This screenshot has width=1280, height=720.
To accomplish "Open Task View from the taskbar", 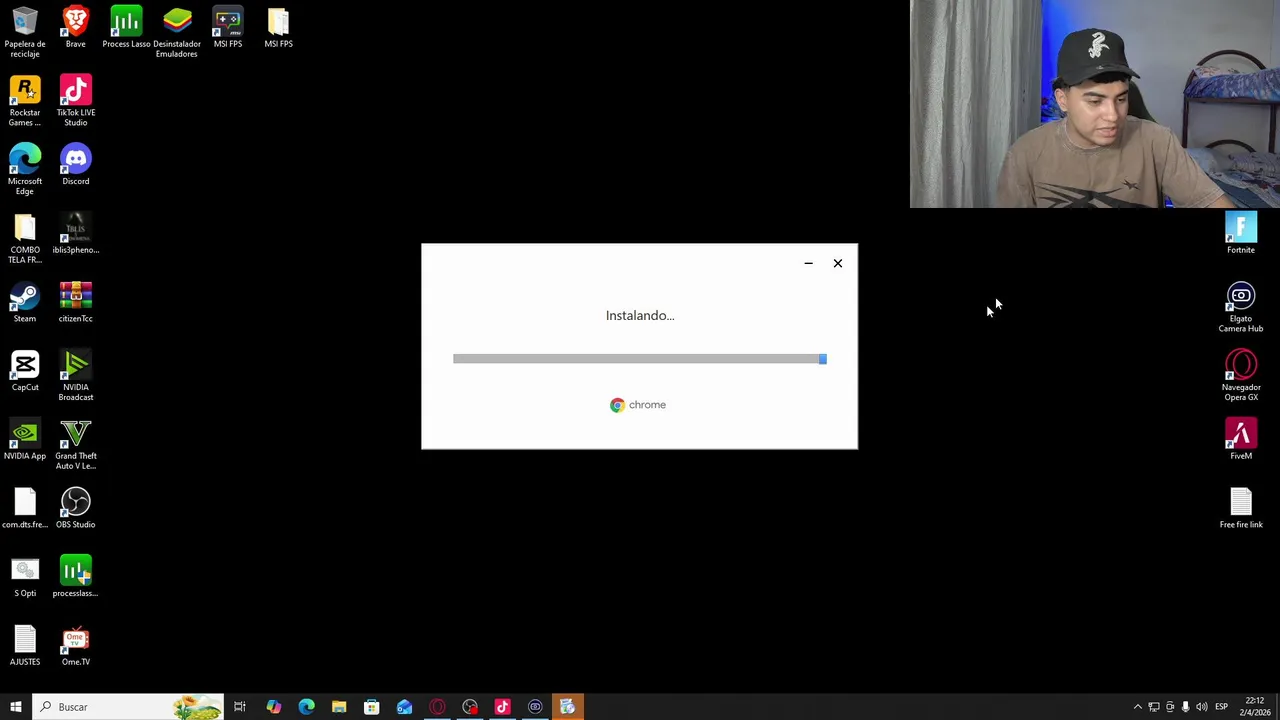I will pyautogui.click(x=240, y=707).
